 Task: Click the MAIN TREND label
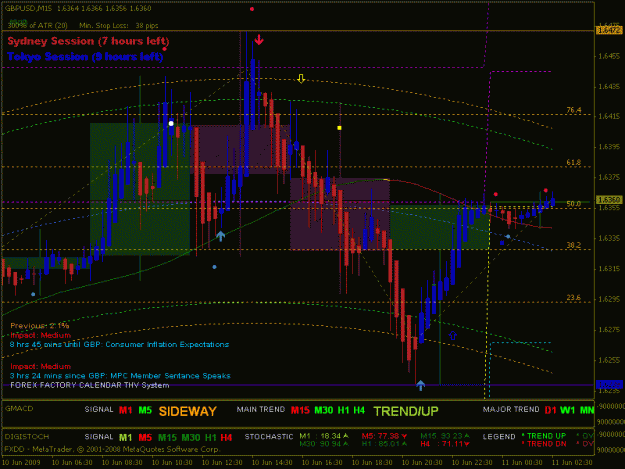point(261,409)
